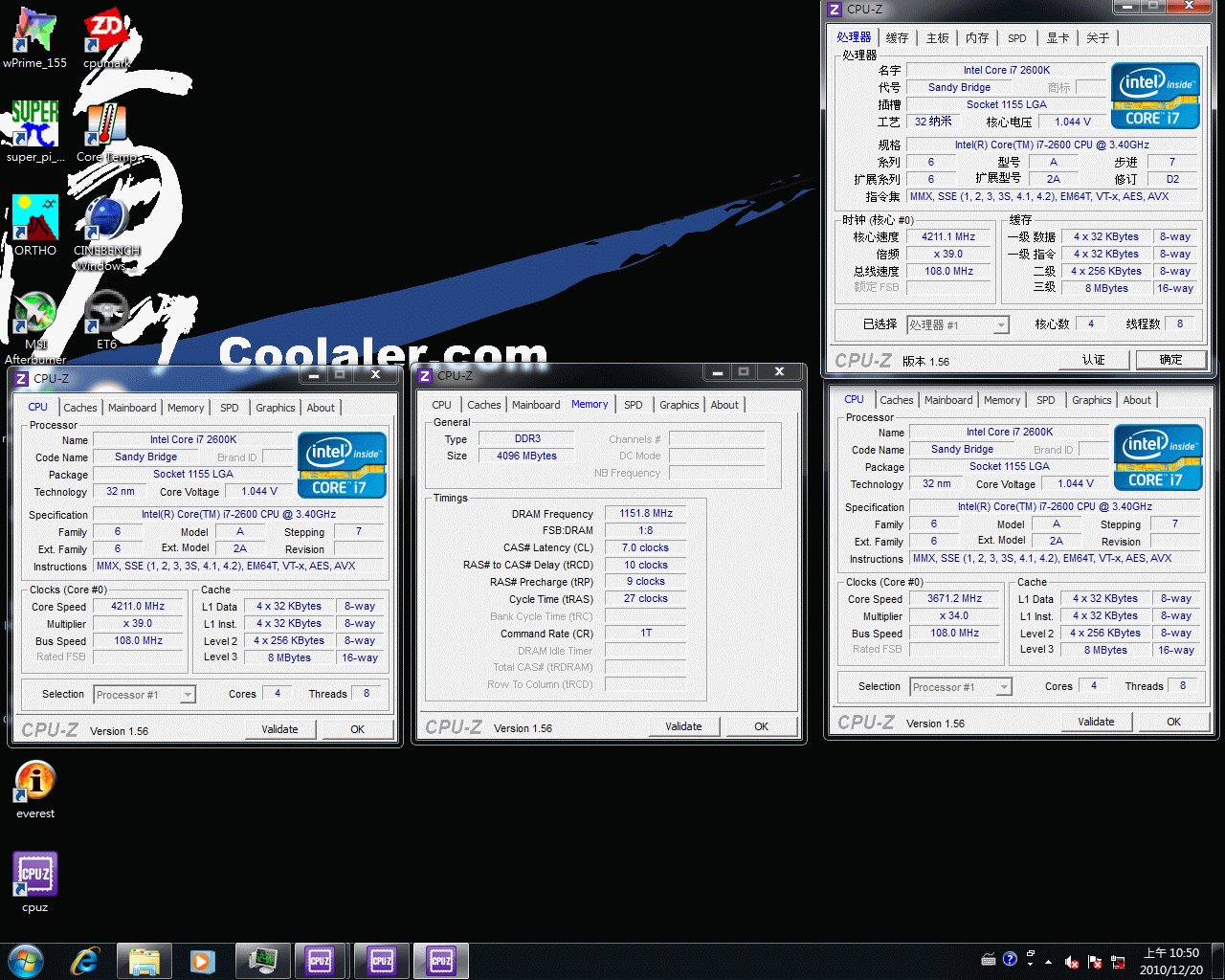Activate the highlighted CPU-Z taskbar button
Viewport: 1225px width, 980px height.
pos(441,961)
